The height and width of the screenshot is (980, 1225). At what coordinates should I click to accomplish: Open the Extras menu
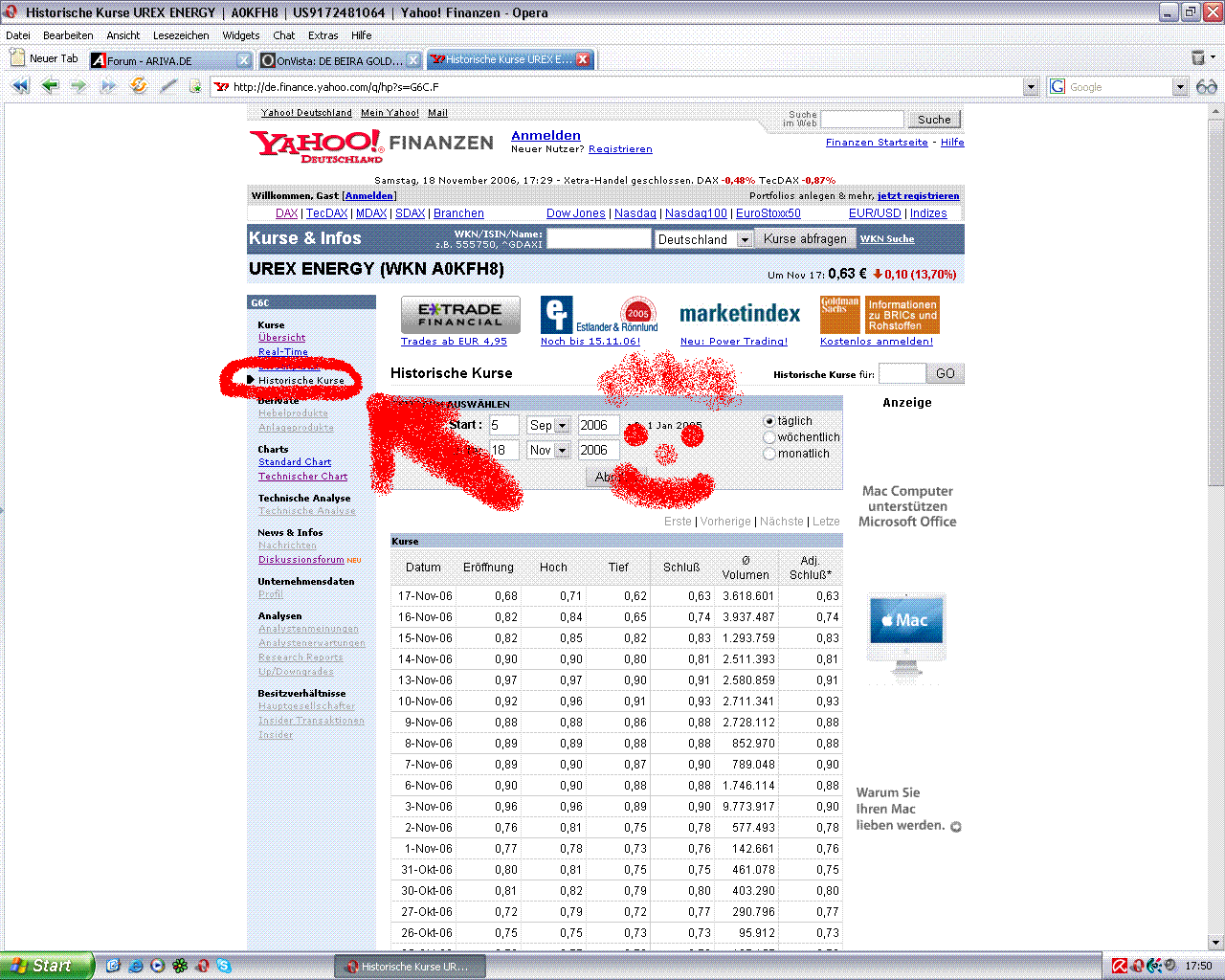point(323,35)
